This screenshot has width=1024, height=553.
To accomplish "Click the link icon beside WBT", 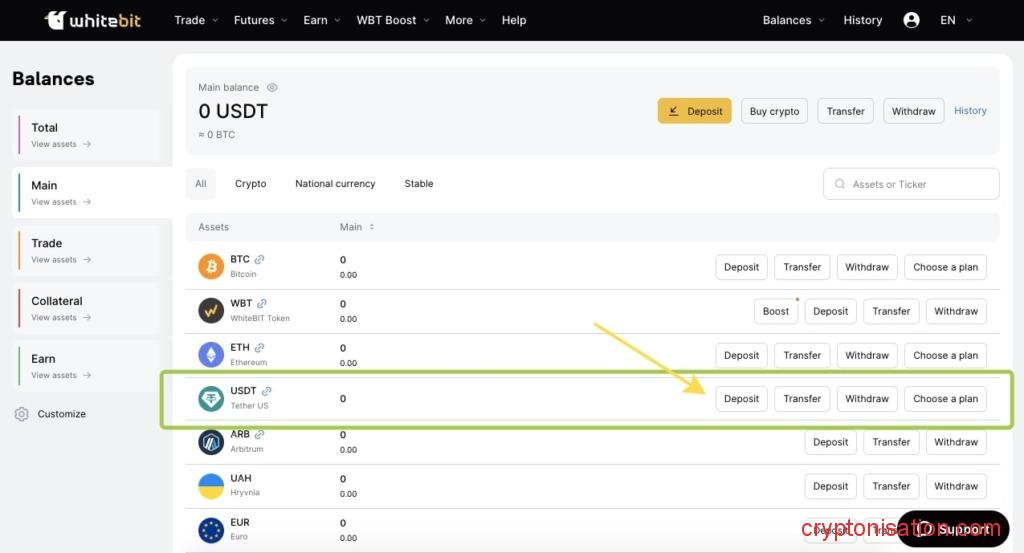I will (262, 304).
